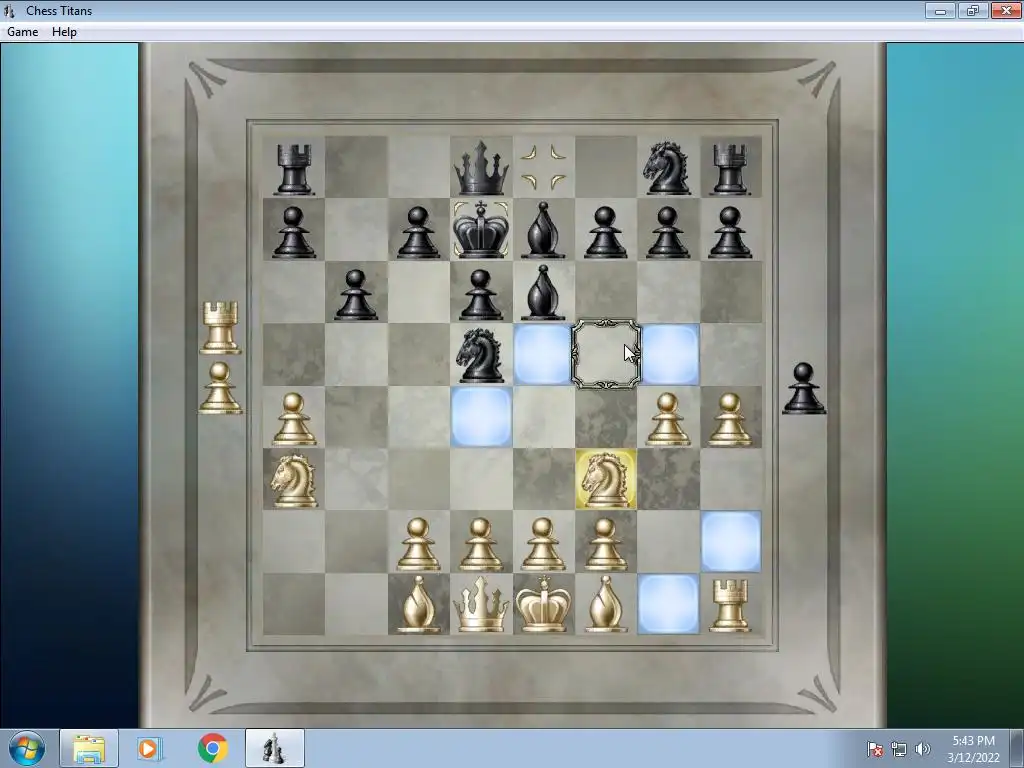Restore down the Chess Titans window
Screen dimensions: 1024x768
(x=972, y=10)
